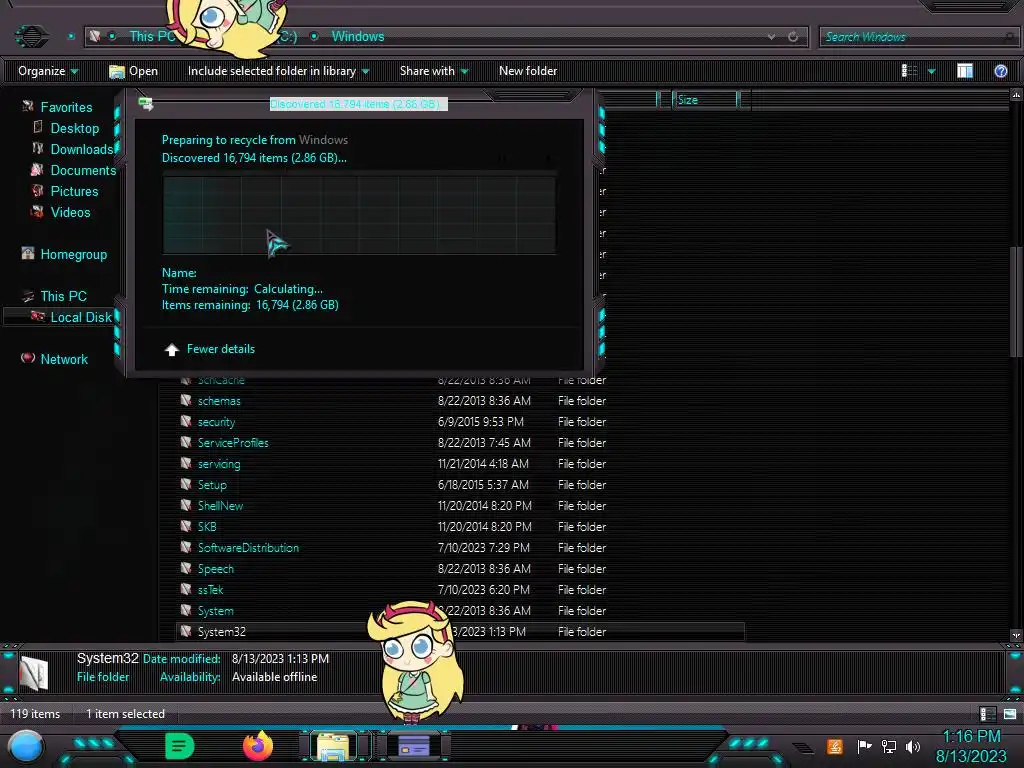Click the clock showing 1:16 PM
The width and height of the screenshot is (1024, 768).
pos(971,736)
